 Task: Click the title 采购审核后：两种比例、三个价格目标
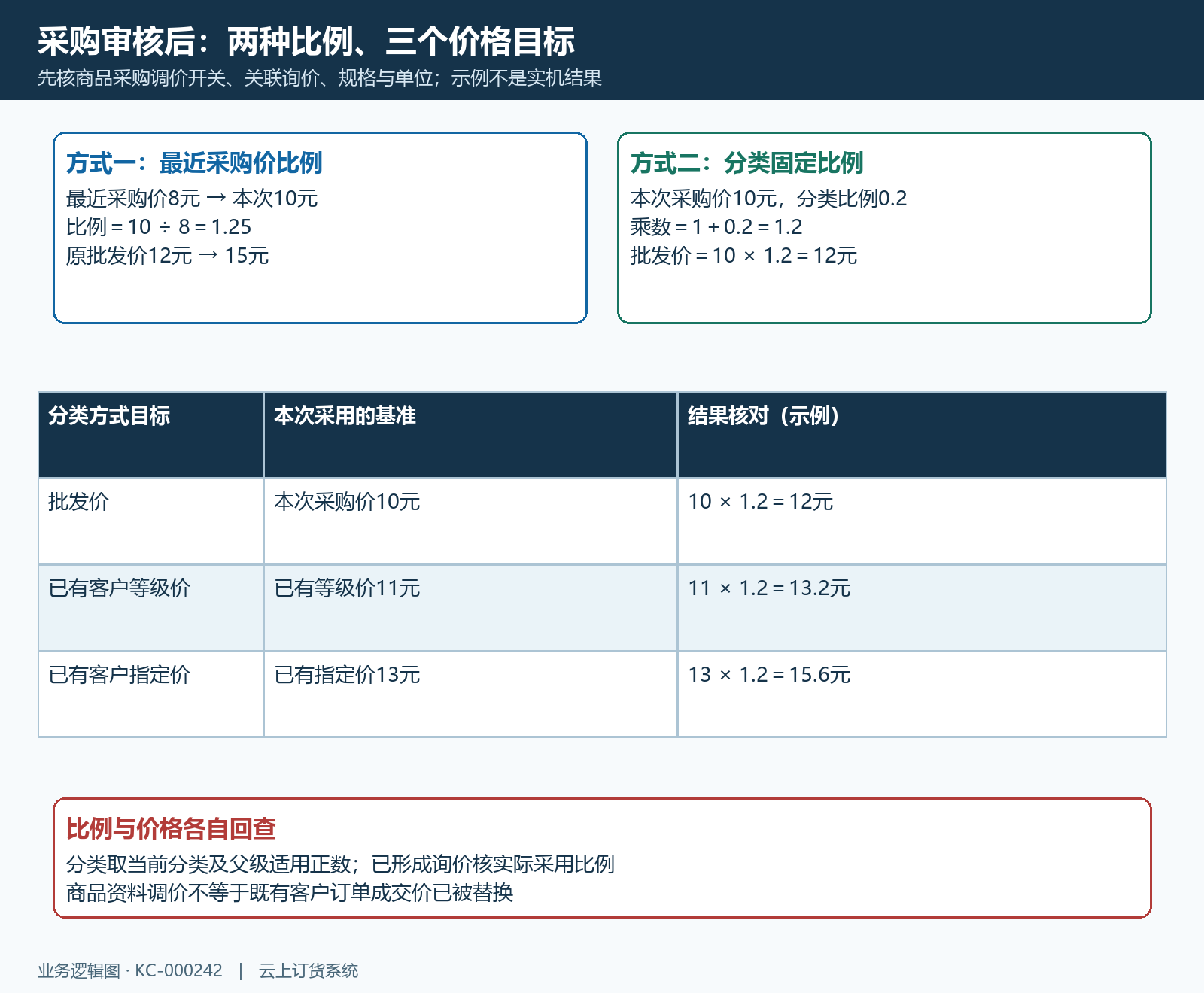(306, 41)
